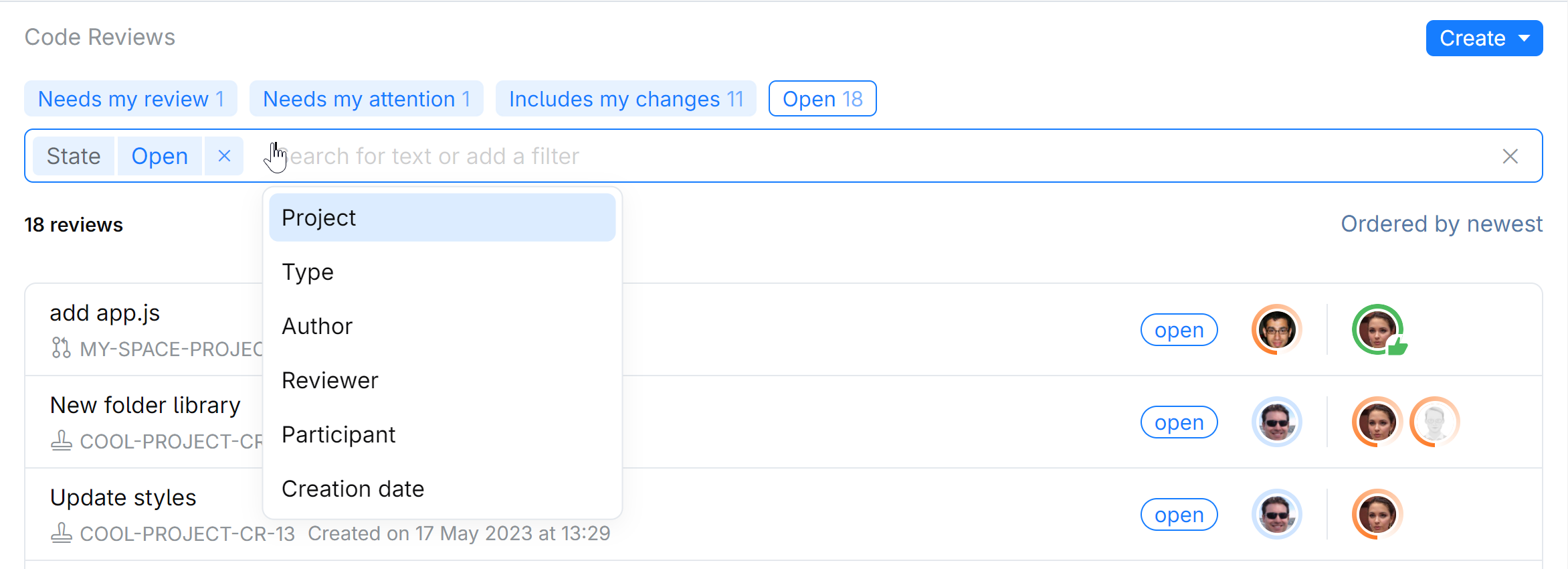Viewport: 1568px width, 569px height.
Task: Click the open badge on the add app.js review
Action: 1178,329
